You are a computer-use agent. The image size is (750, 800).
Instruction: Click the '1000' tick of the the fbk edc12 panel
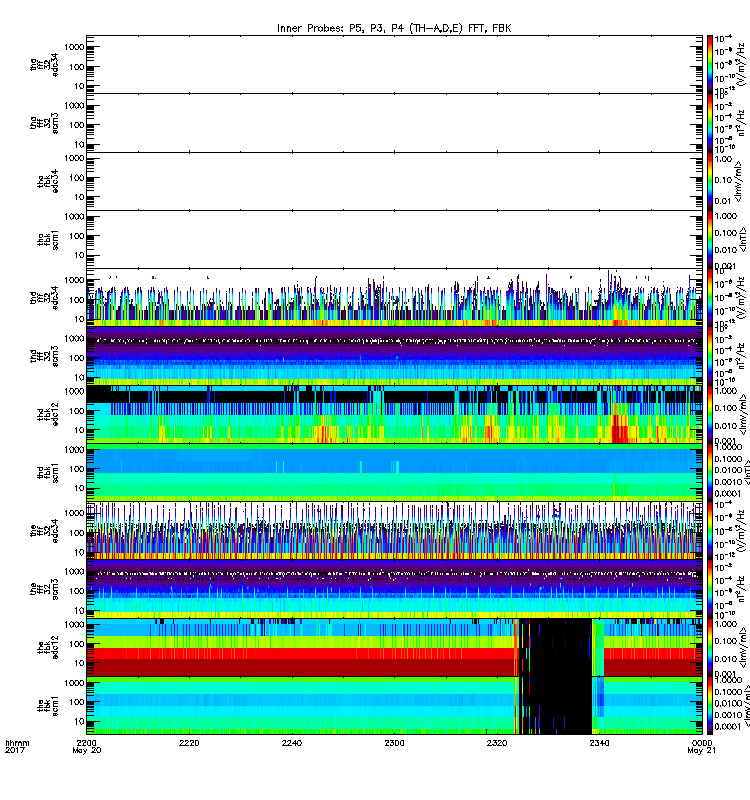pyautogui.click(x=74, y=624)
